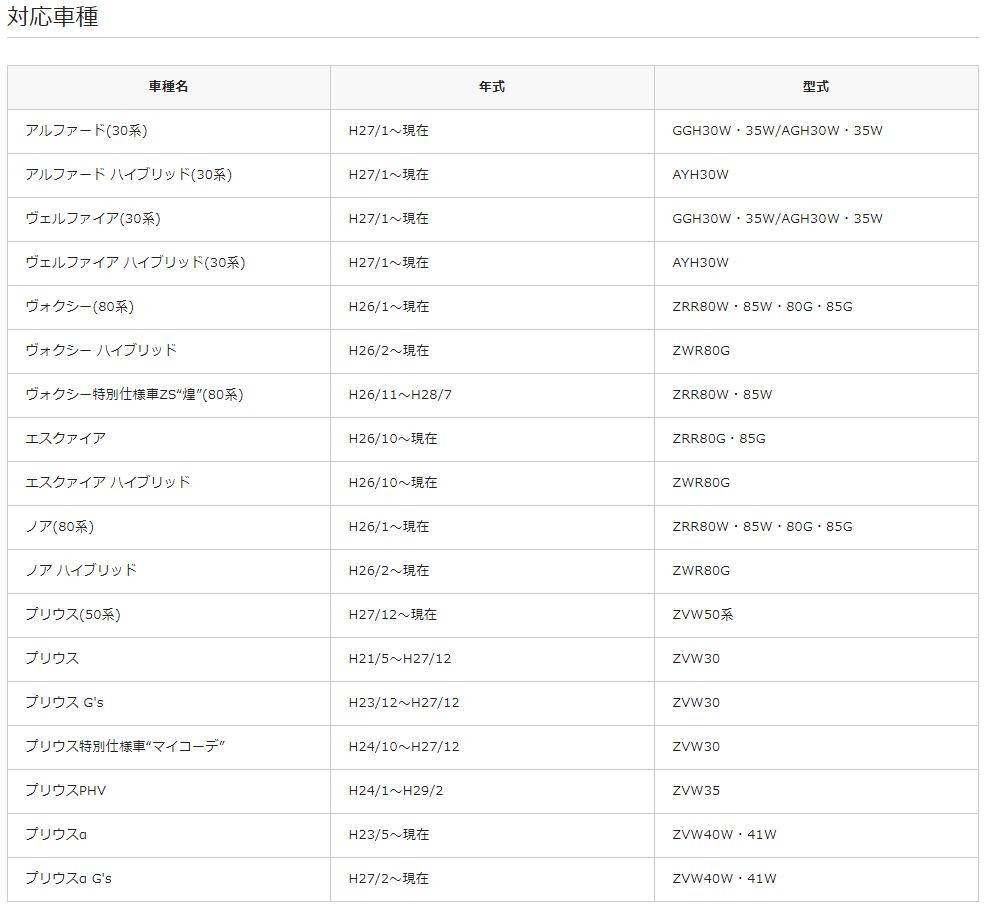Click year H23/5～現在 cell
The height and width of the screenshot is (912, 985).
pos(492,834)
